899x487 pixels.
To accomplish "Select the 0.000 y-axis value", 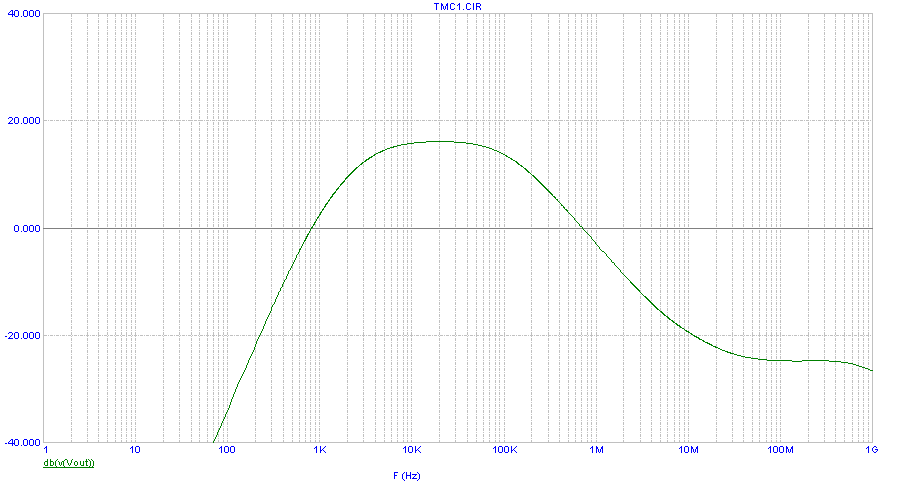I will click(26, 228).
